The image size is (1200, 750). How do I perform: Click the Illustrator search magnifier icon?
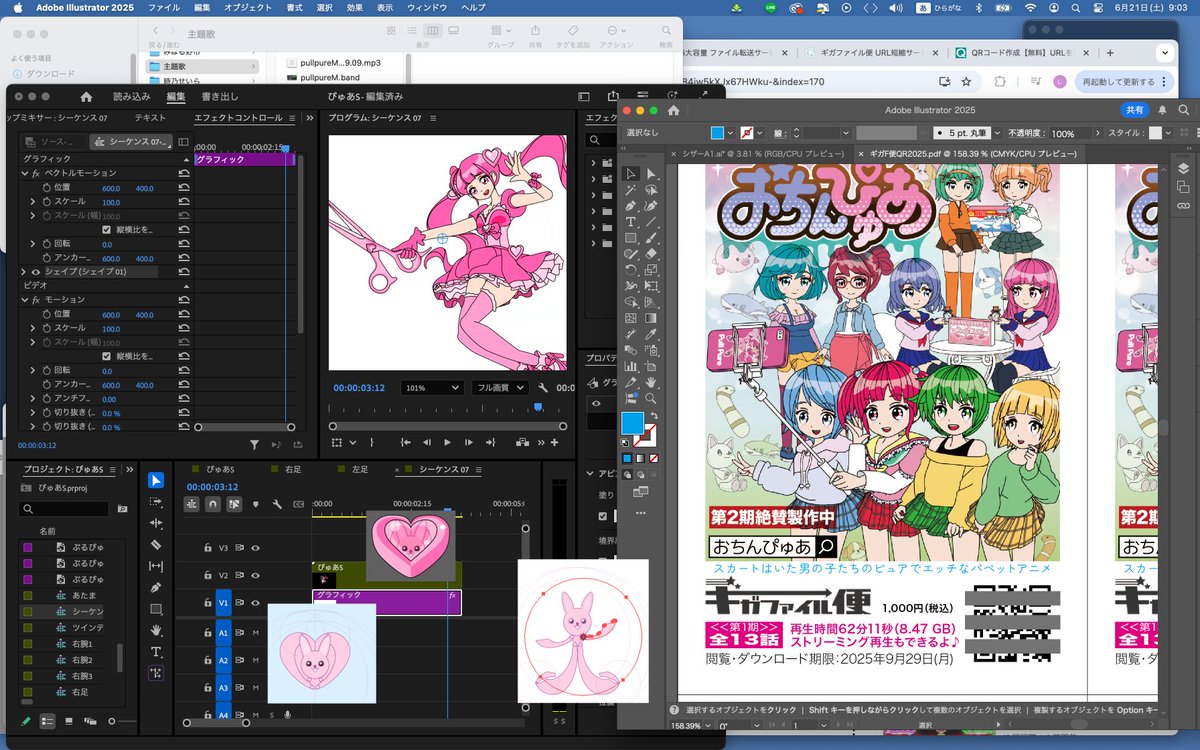click(1184, 110)
